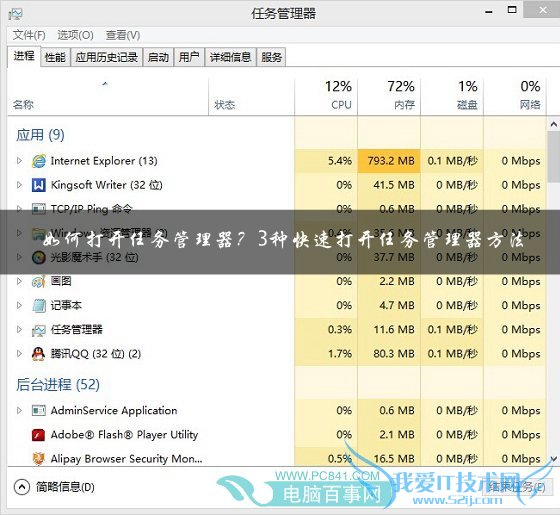The image size is (560, 515).
Task: Maximize the Task Manager window
Action: (512, 10)
